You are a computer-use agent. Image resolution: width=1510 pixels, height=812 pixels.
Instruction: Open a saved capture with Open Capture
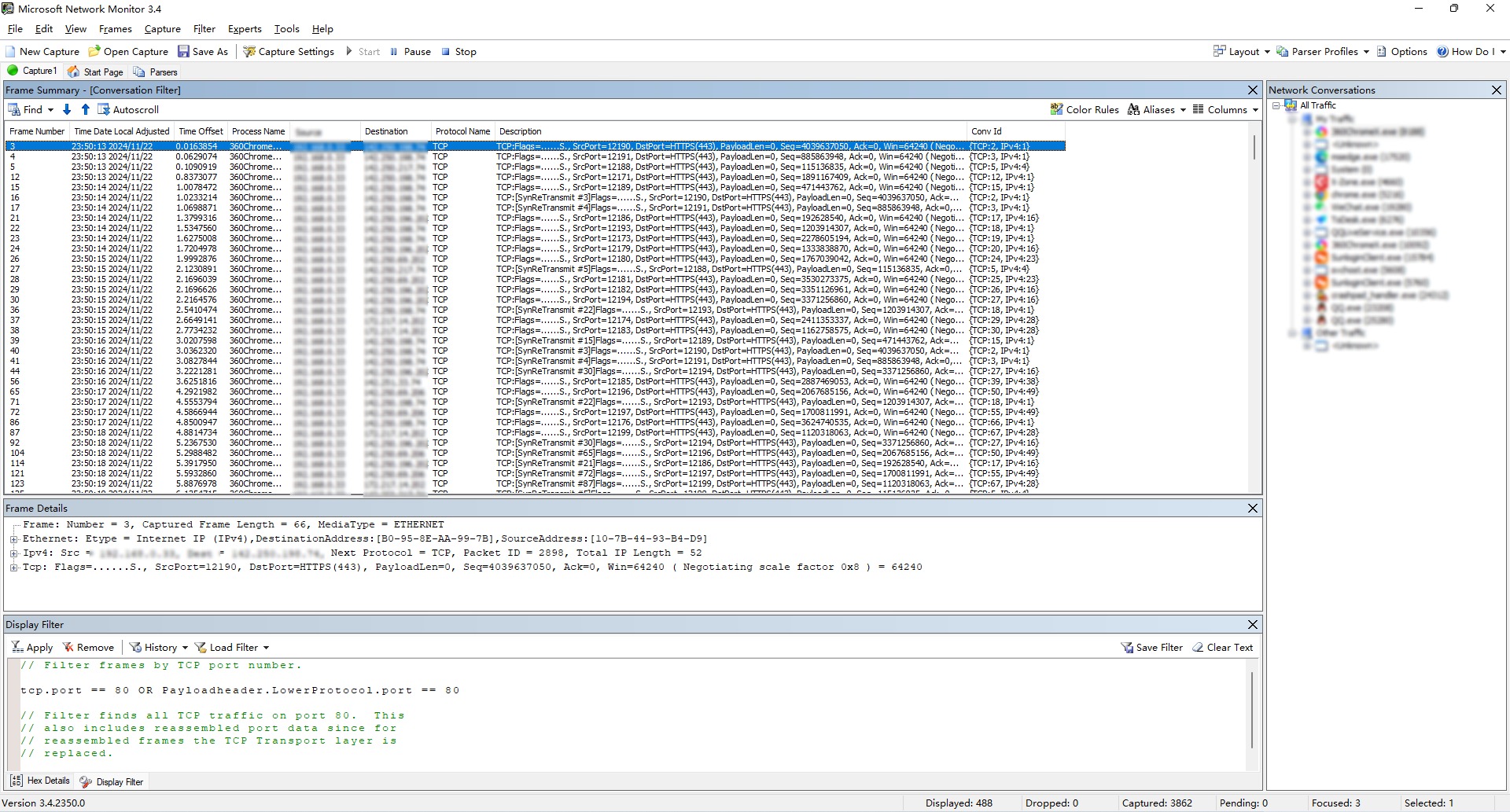pyautogui.click(x=128, y=52)
